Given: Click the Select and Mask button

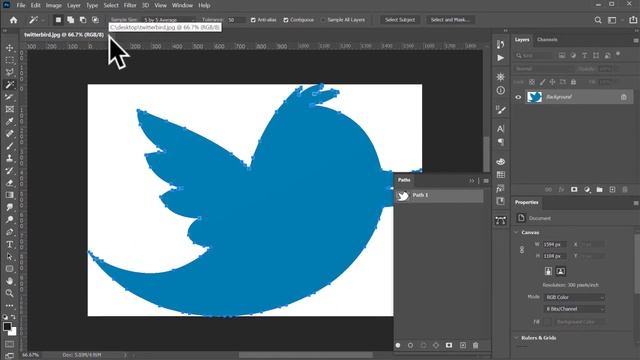Looking at the screenshot, I should (450, 20).
